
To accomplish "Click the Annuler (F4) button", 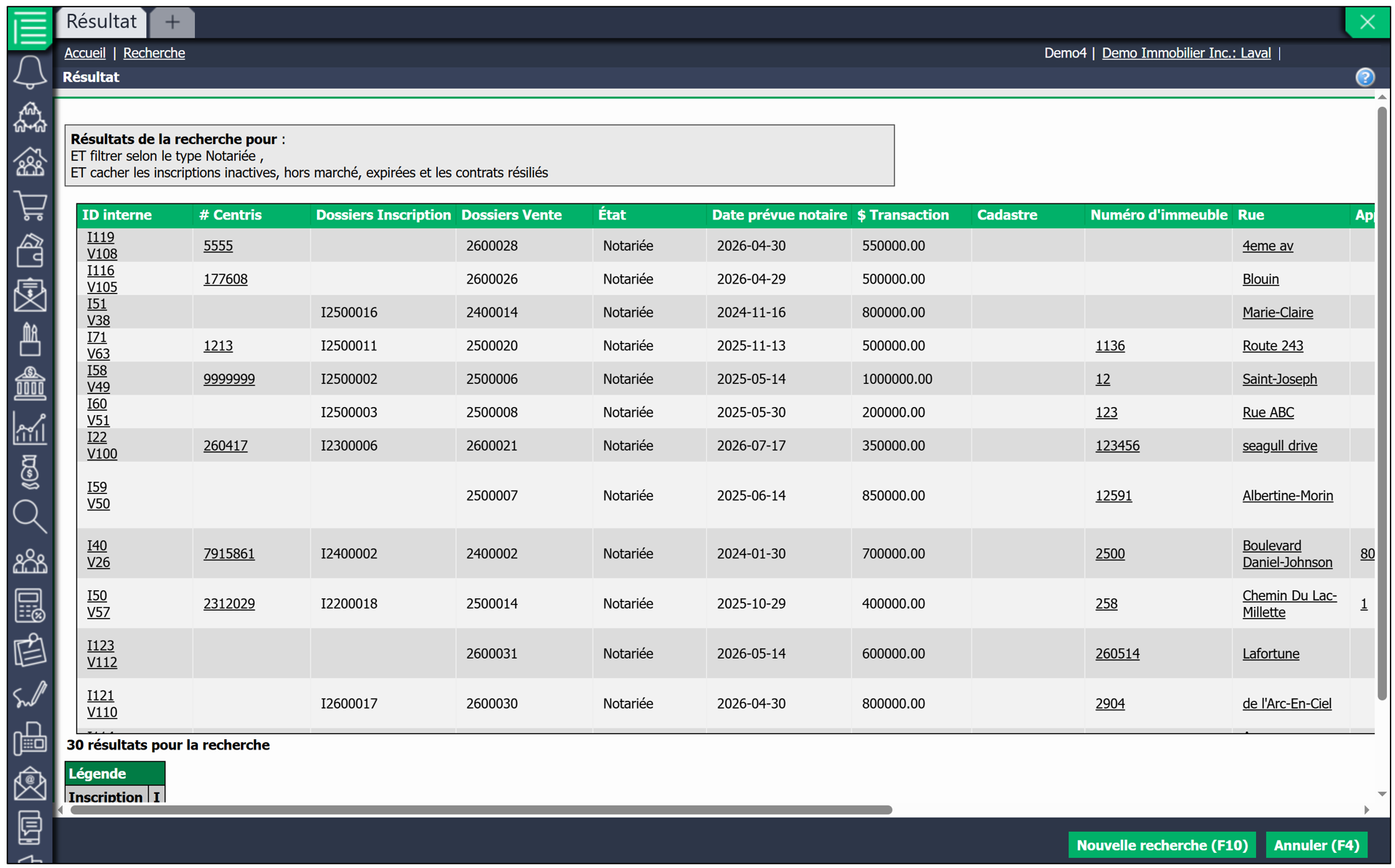I will [x=1316, y=845].
